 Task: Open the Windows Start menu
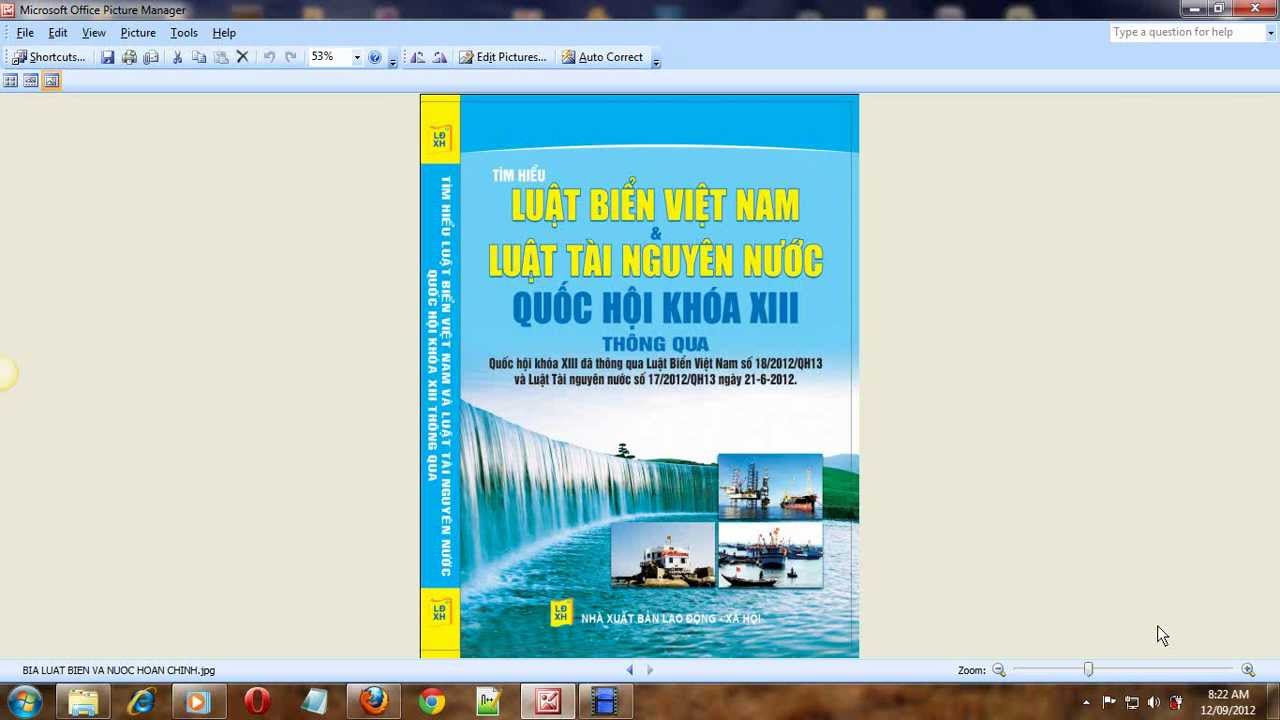coord(24,702)
